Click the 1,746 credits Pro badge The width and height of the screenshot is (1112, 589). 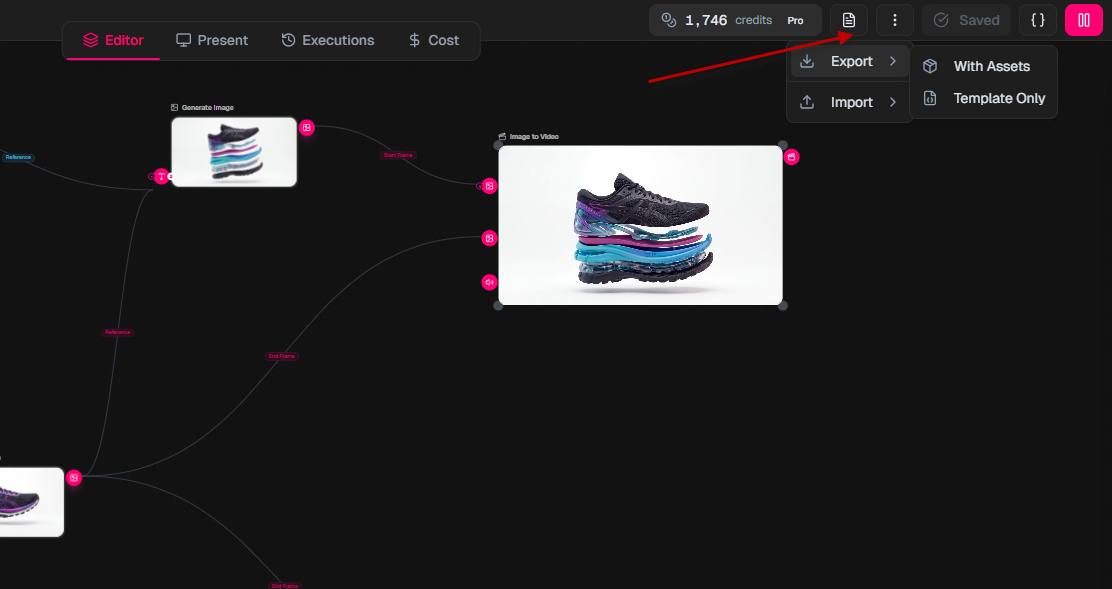click(x=735, y=20)
